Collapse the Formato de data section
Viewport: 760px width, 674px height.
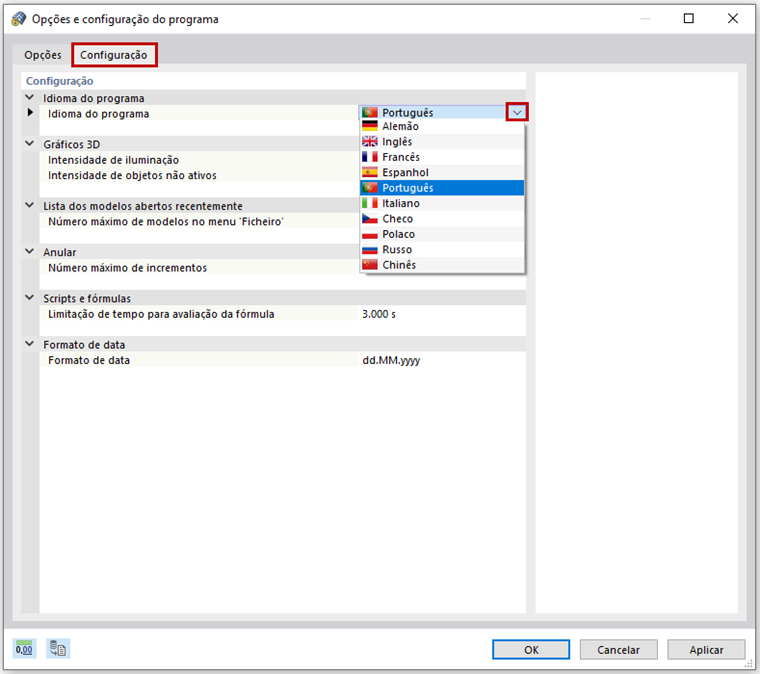(x=30, y=344)
